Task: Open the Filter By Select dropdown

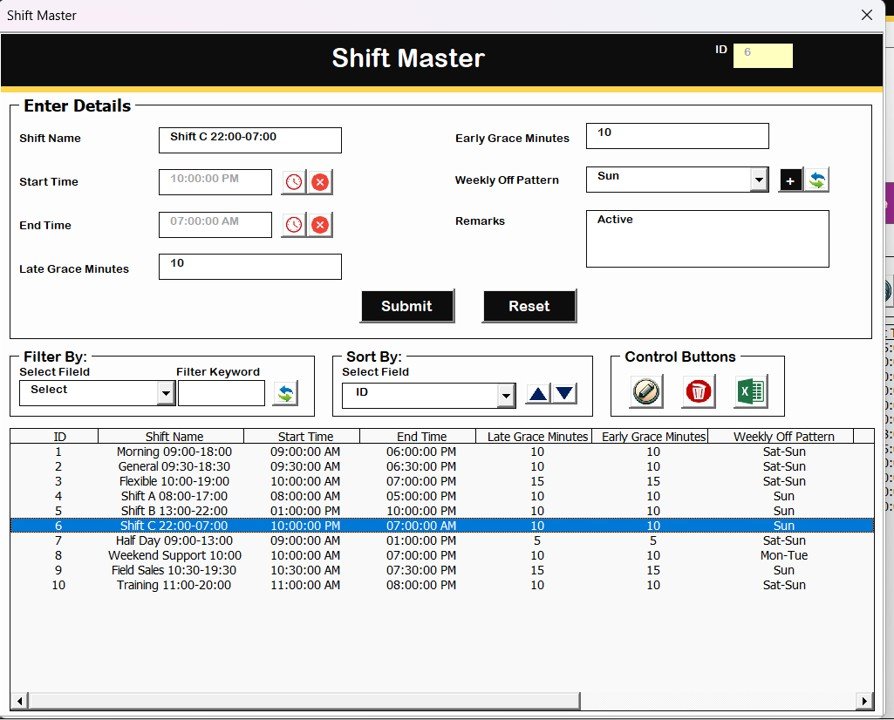Action: (x=165, y=394)
